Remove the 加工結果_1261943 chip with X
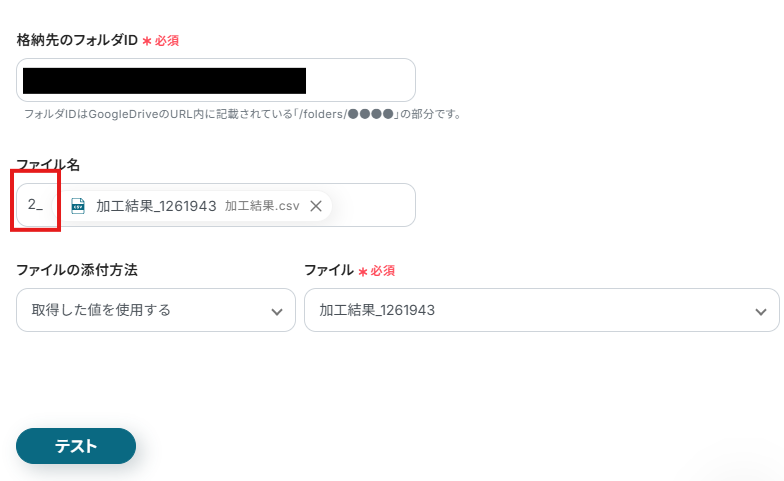Viewport: 784px width, 481px height. [315, 206]
